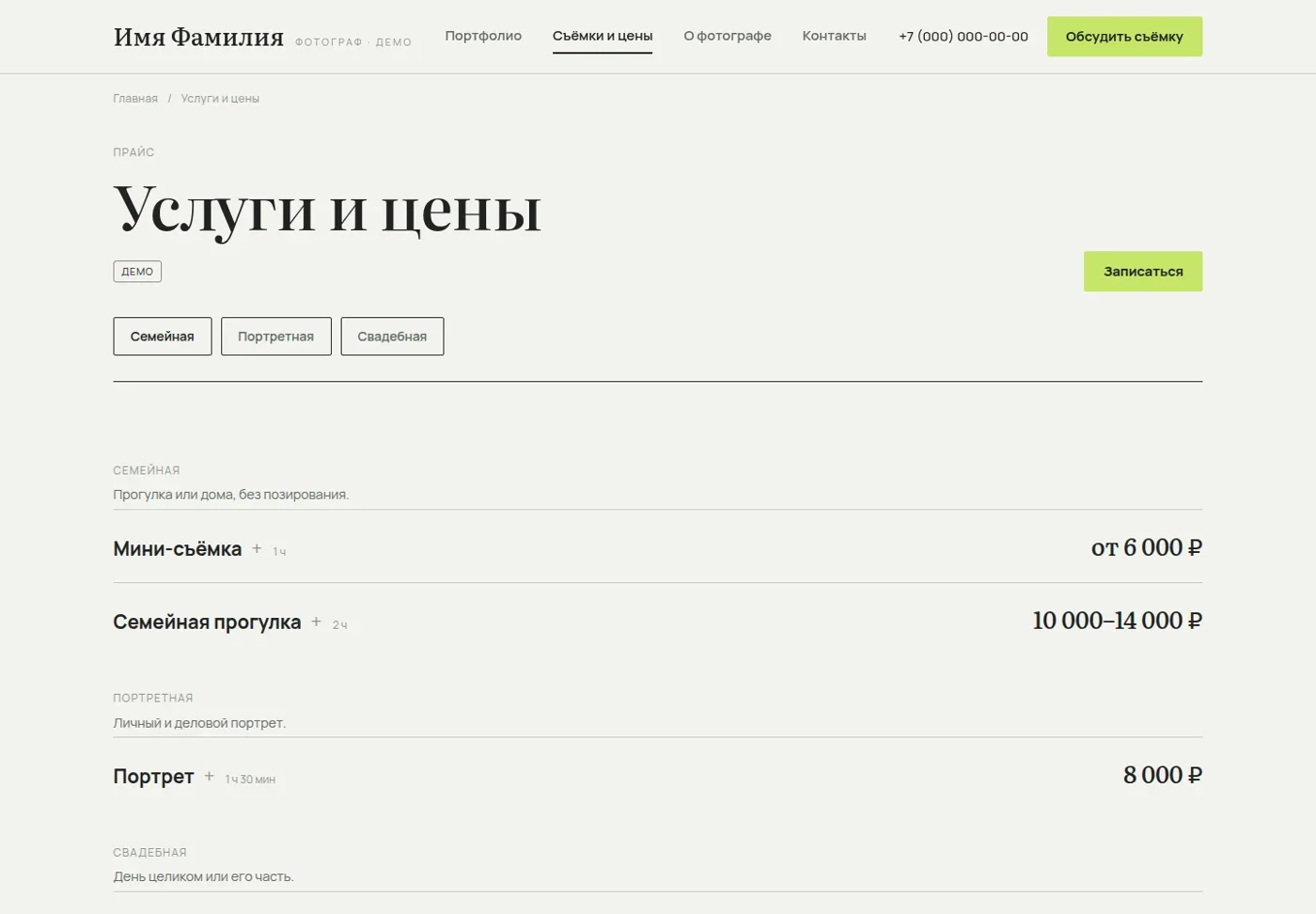Open the Контакты menu item

pyautogui.click(x=834, y=36)
